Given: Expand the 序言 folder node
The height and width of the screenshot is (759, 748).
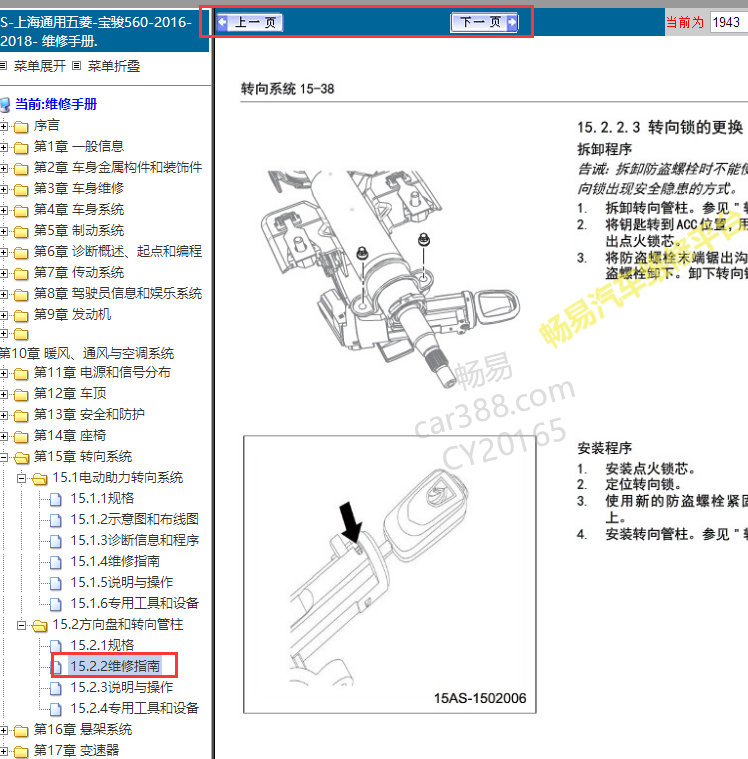Looking at the screenshot, I should [4, 127].
